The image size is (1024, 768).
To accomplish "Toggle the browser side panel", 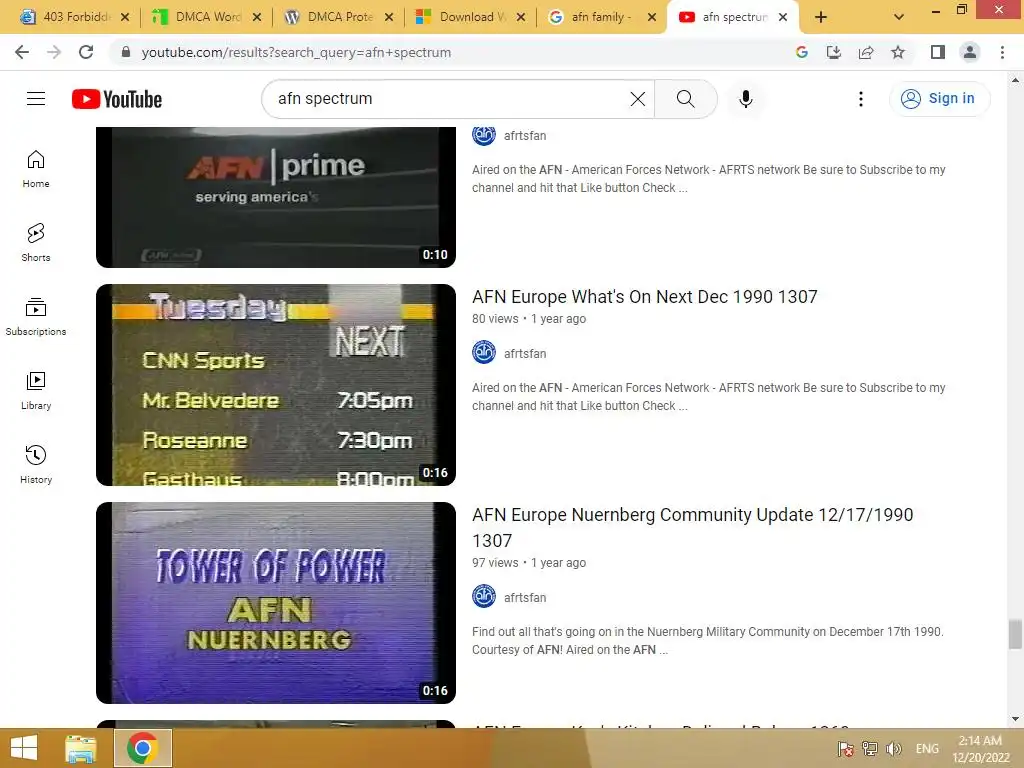I will 938,52.
